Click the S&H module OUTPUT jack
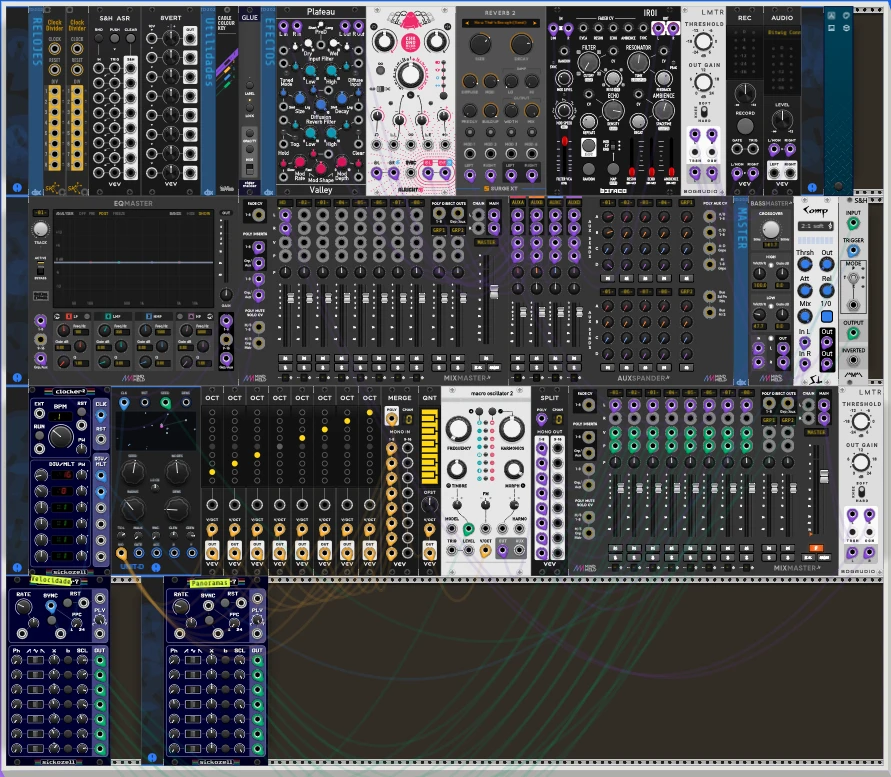Viewport: 891px width, 777px height. coord(853,334)
